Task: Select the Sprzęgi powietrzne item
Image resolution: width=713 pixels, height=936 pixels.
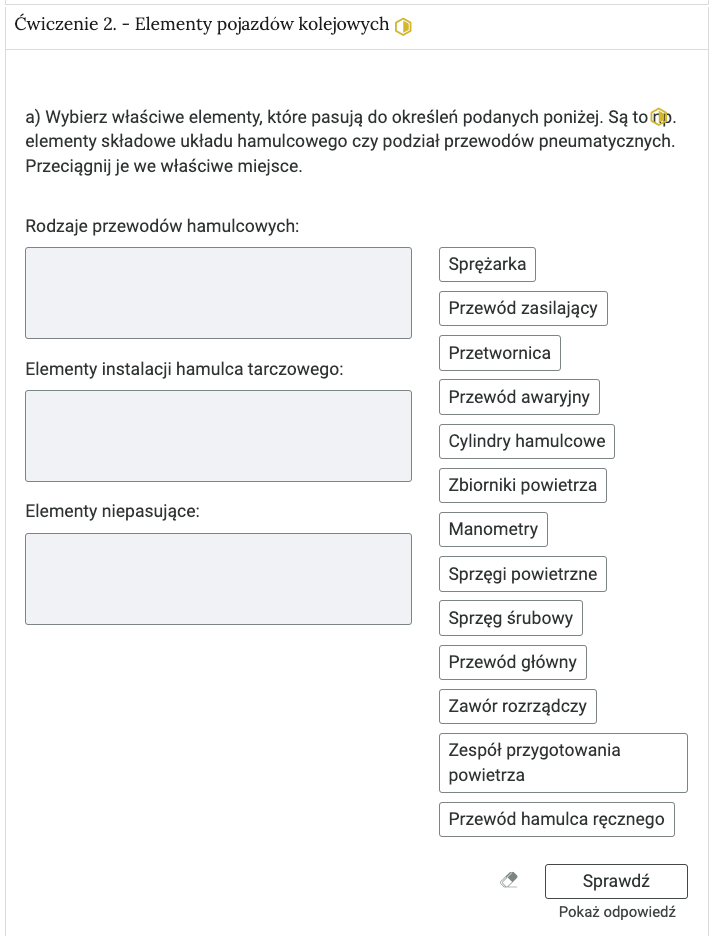Action: point(523,574)
